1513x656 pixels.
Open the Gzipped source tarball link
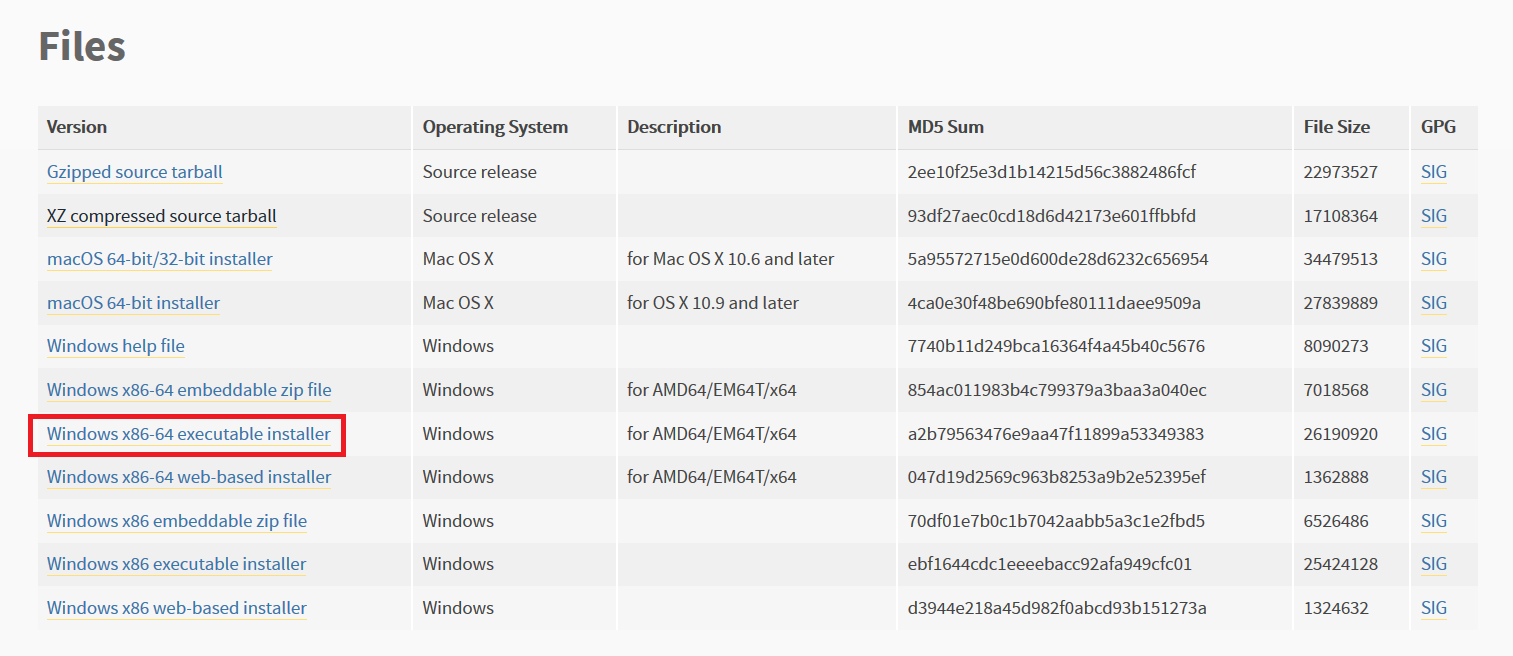pyautogui.click(x=135, y=172)
